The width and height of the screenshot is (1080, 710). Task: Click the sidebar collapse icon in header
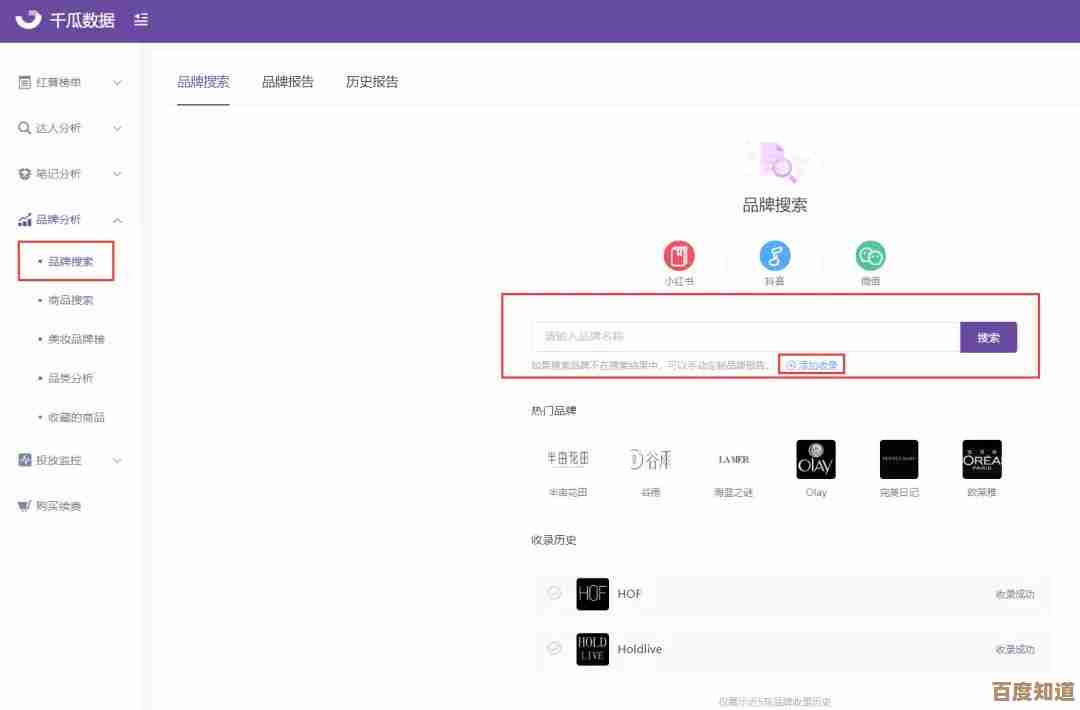[x=141, y=20]
